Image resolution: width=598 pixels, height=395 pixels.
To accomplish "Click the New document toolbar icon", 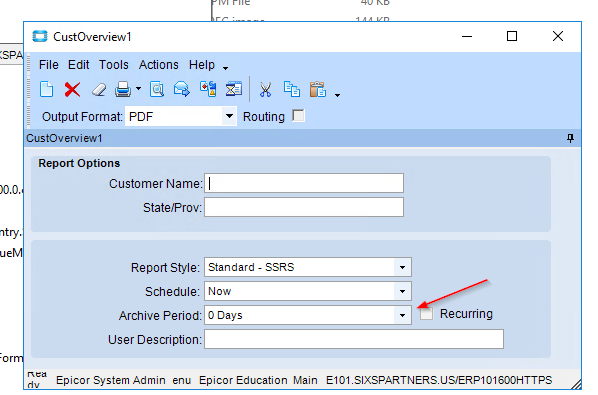I will 47,90.
